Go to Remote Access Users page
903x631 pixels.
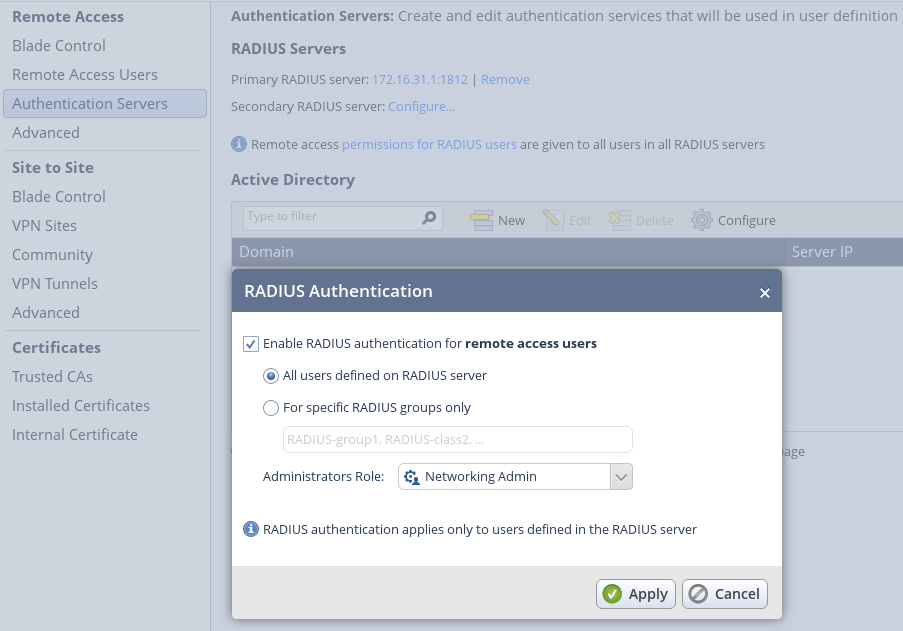point(85,75)
